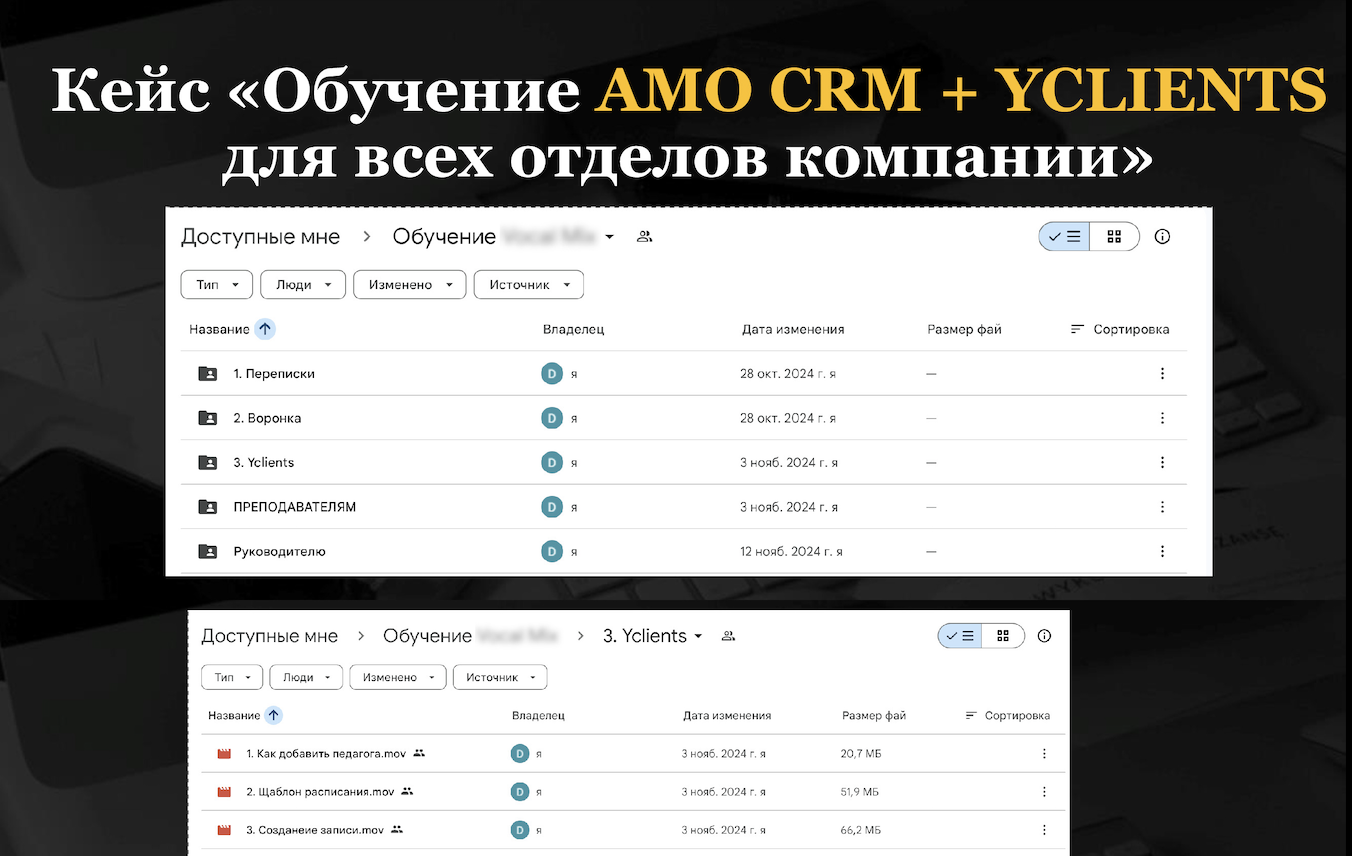Click the video icon of Щаблон расписания.mov
The height and width of the screenshot is (856, 1352).
[x=224, y=792]
